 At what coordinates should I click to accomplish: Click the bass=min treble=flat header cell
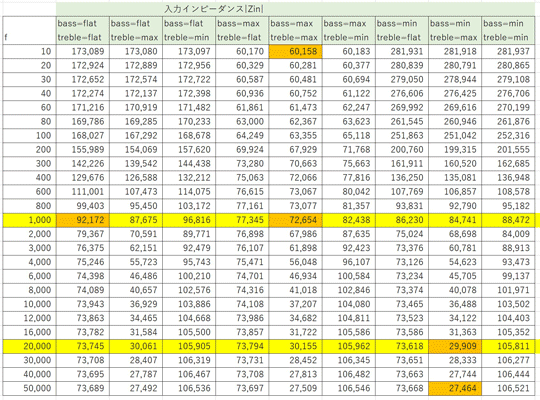[402, 30]
